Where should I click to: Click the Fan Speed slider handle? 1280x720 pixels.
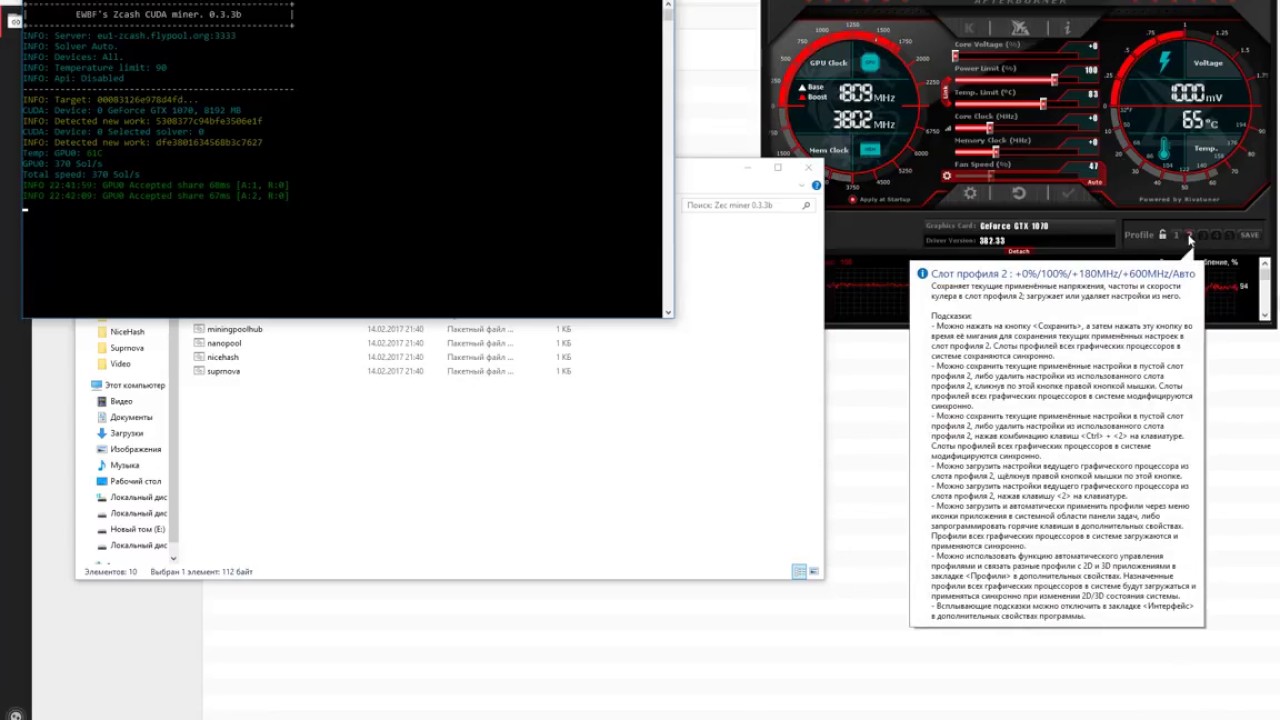(x=991, y=176)
